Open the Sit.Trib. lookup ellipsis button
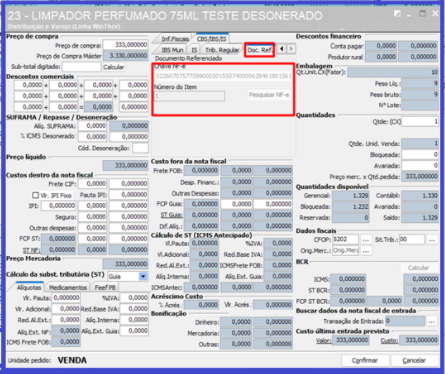The width and height of the screenshot is (445, 374). 432,240
